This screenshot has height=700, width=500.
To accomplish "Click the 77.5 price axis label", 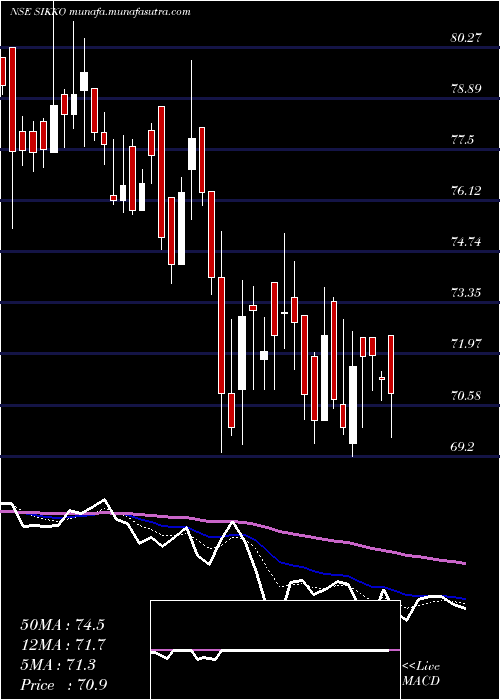I will 463,140.
